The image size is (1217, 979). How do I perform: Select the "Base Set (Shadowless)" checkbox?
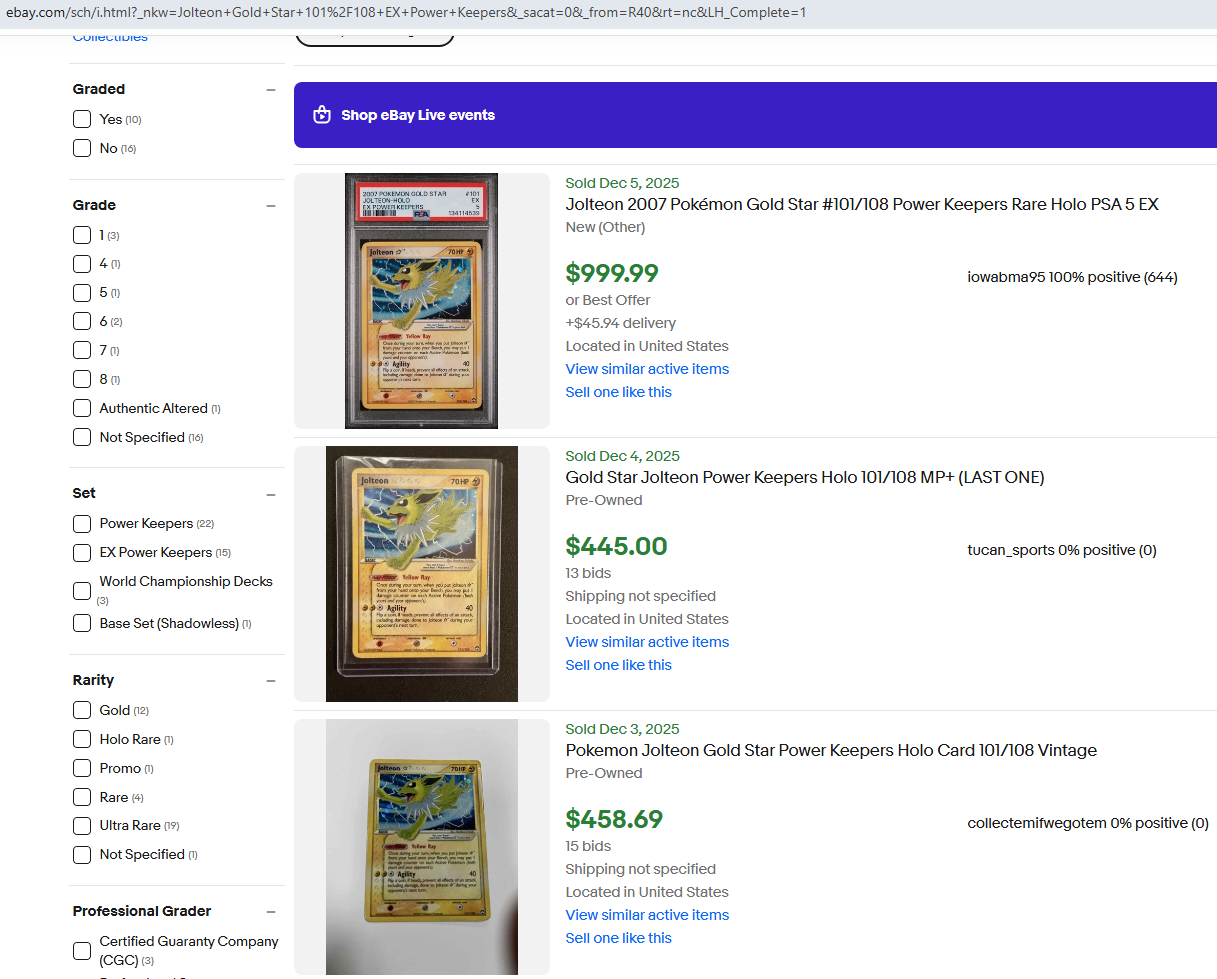tap(81, 623)
